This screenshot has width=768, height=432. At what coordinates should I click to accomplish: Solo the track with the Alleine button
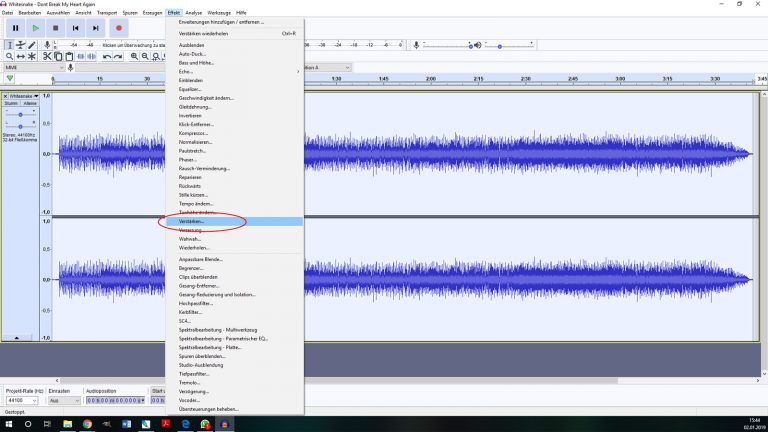(30, 103)
